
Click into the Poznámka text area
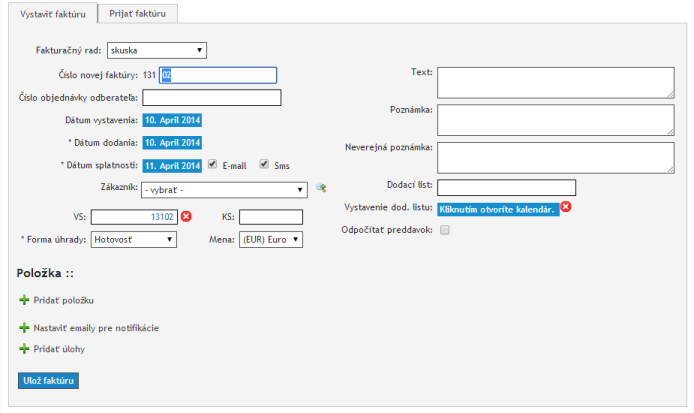pyautogui.click(x=556, y=120)
